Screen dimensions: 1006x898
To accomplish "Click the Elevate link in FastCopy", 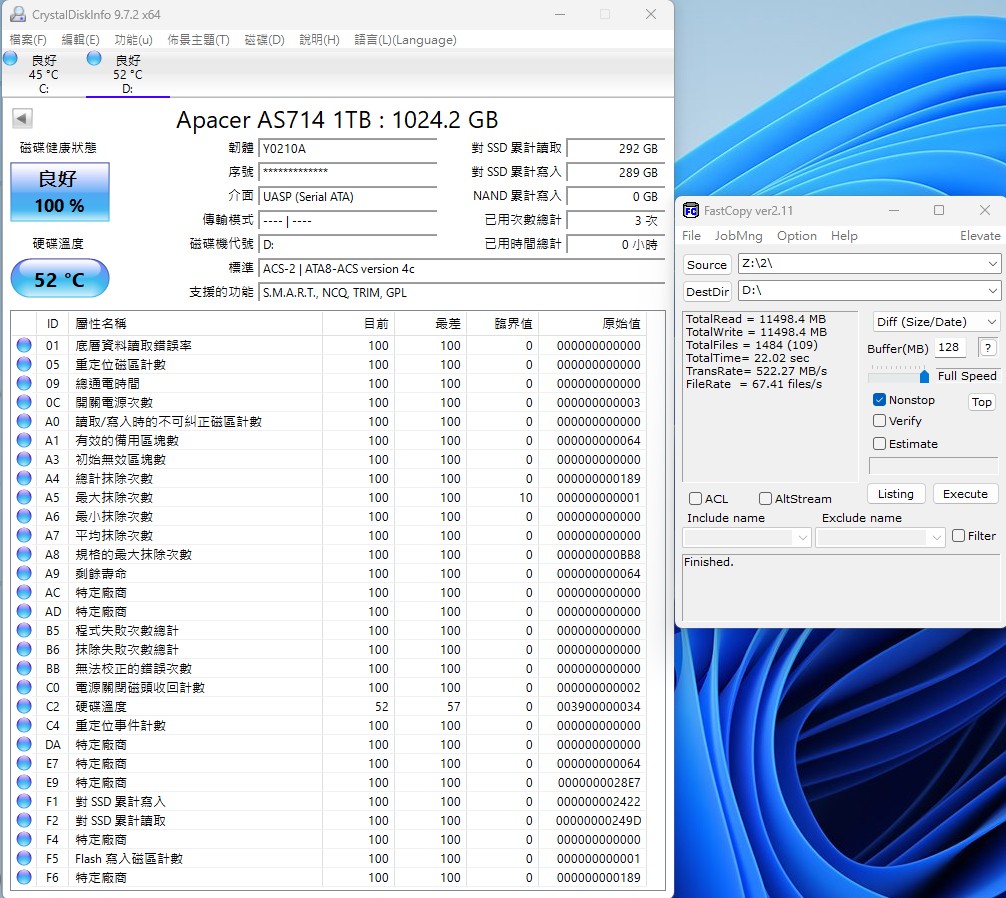I will [980, 235].
